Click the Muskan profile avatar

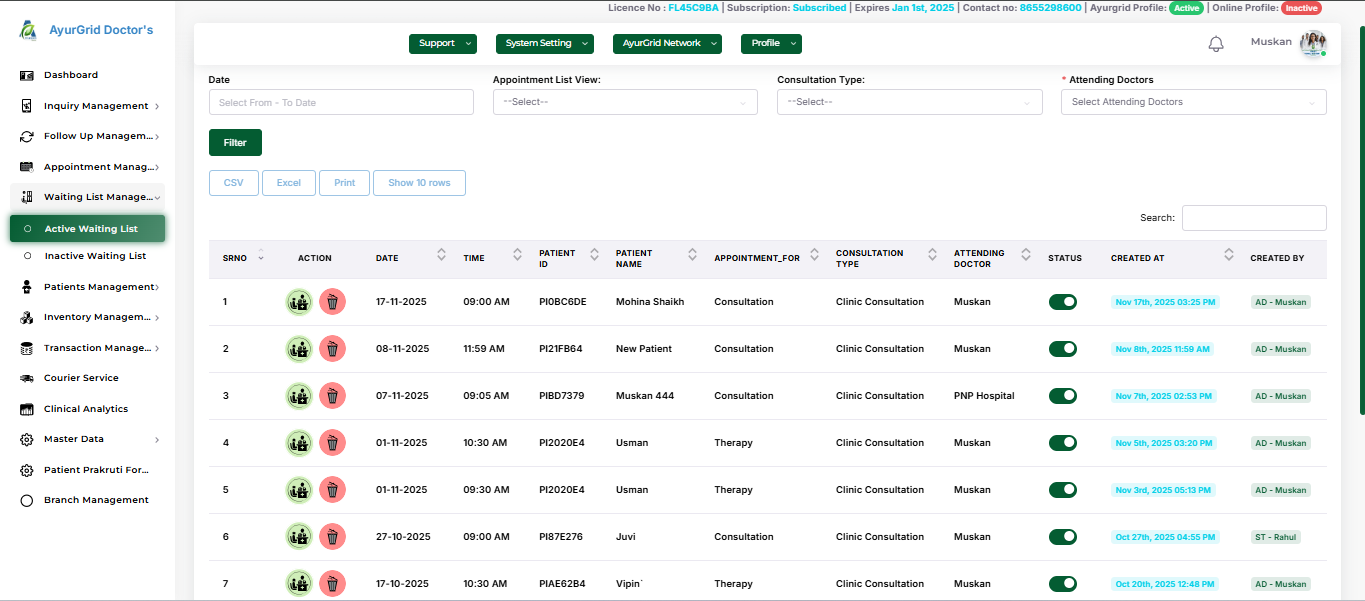pos(1312,43)
